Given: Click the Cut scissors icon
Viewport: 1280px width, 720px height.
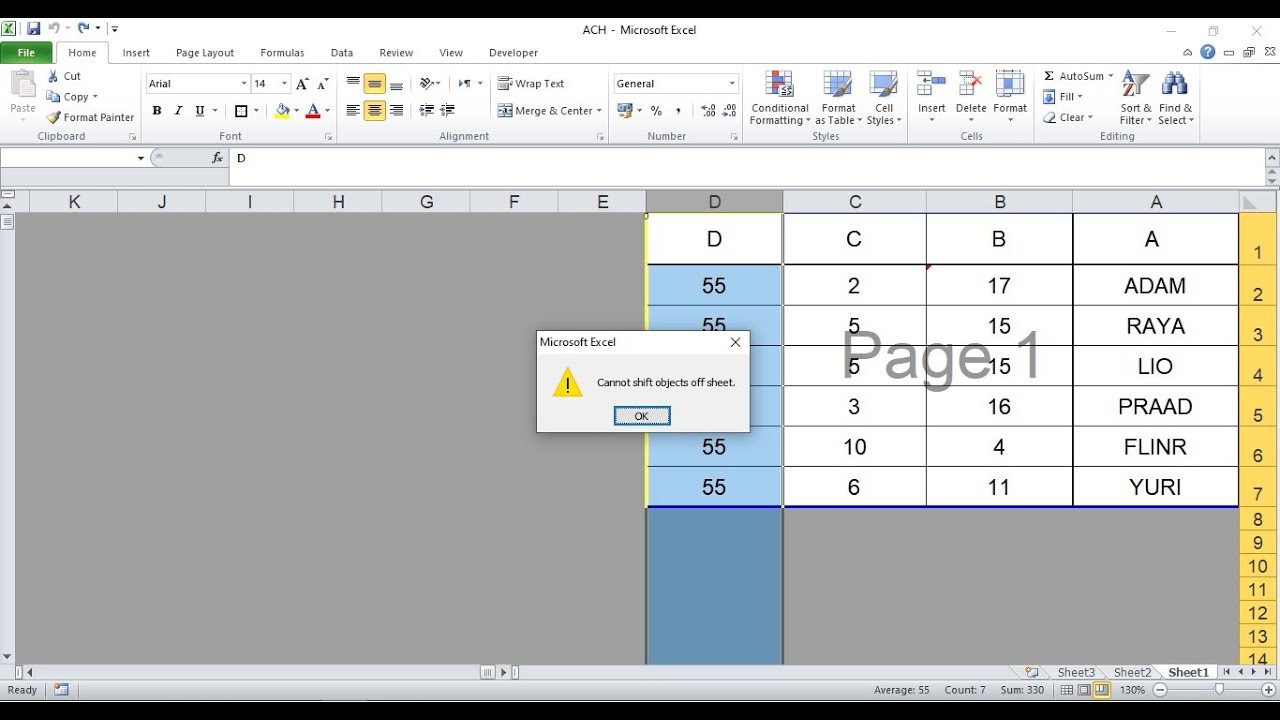Looking at the screenshot, I should coord(54,76).
